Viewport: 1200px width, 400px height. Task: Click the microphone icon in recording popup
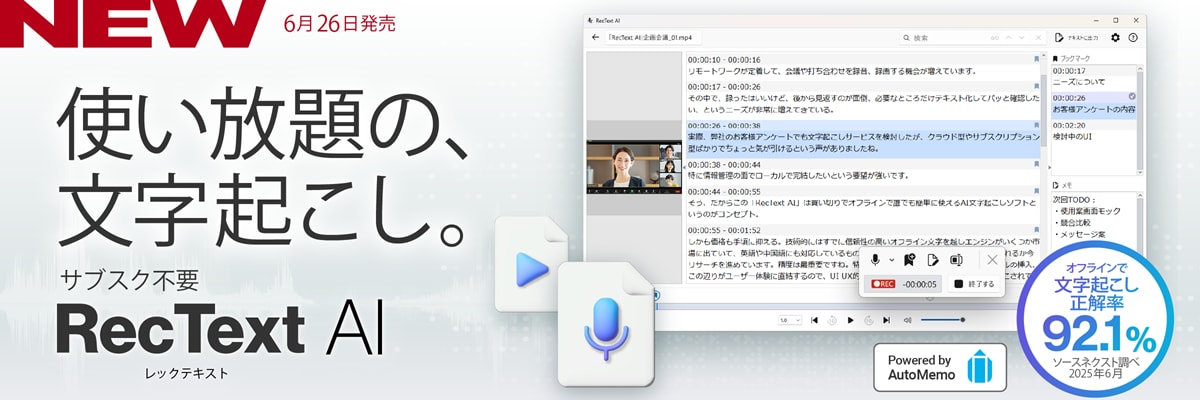click(875, 259)
